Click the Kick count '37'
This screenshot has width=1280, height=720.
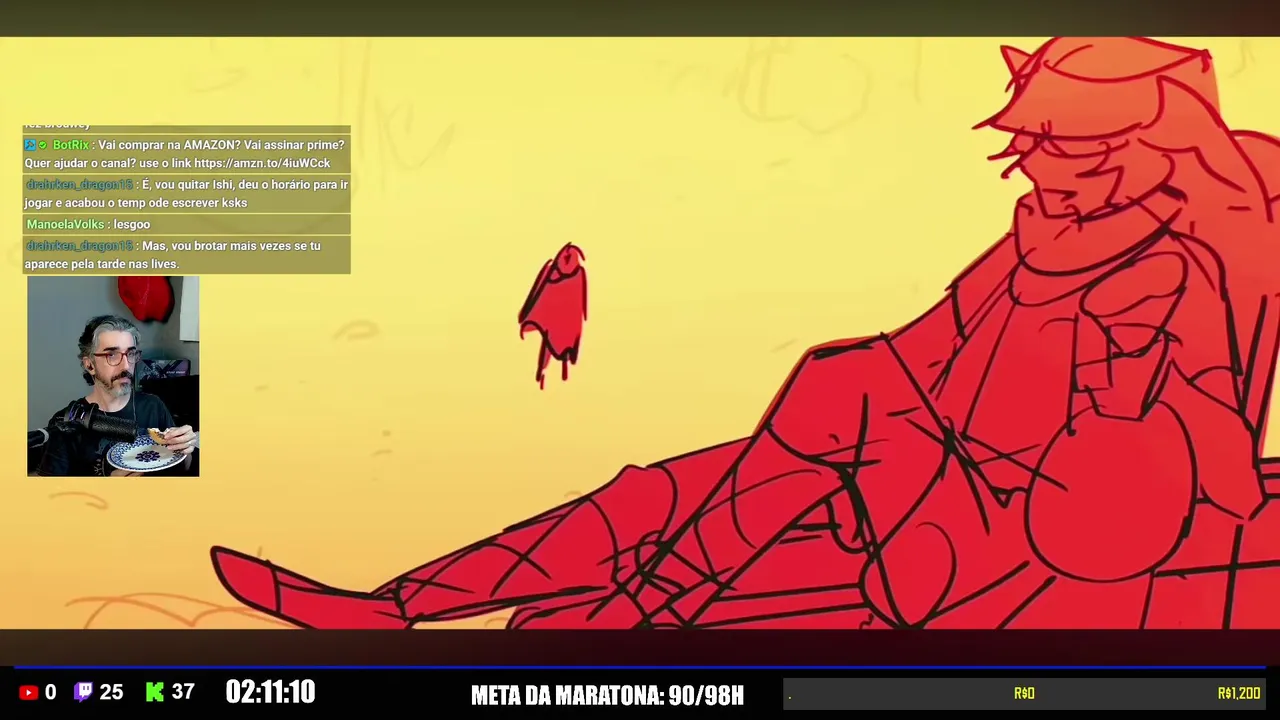[183, 692]
